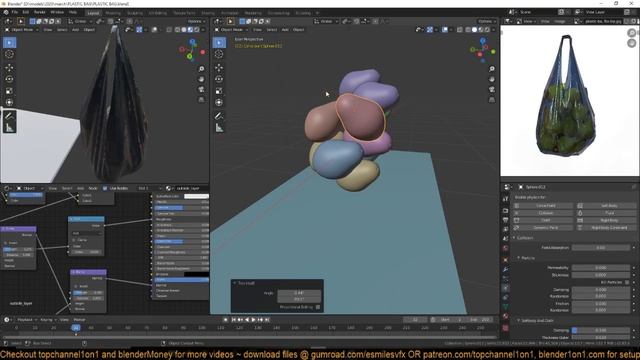Toggle camera view icon in main viewport
The image size is (640, 360).
492,89
